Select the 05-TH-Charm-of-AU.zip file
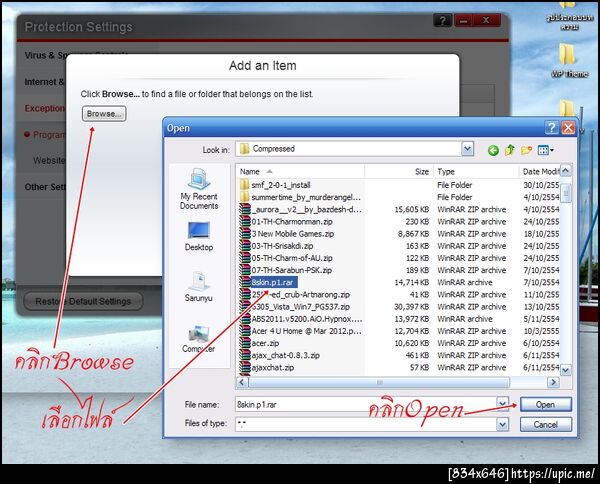The image size is (600, 484). [286, 258]
